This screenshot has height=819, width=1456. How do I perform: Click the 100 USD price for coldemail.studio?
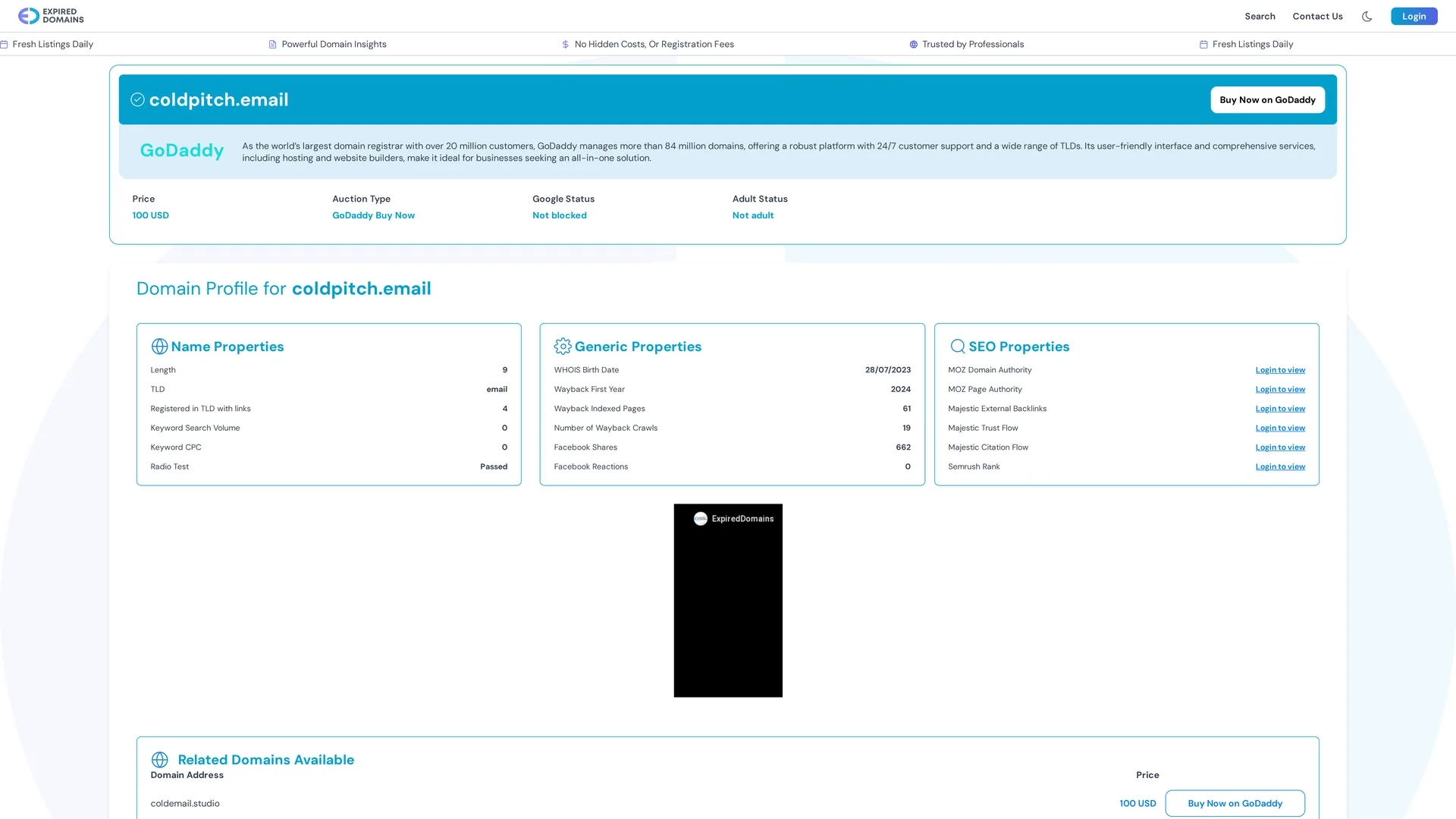click(1137, 803)
